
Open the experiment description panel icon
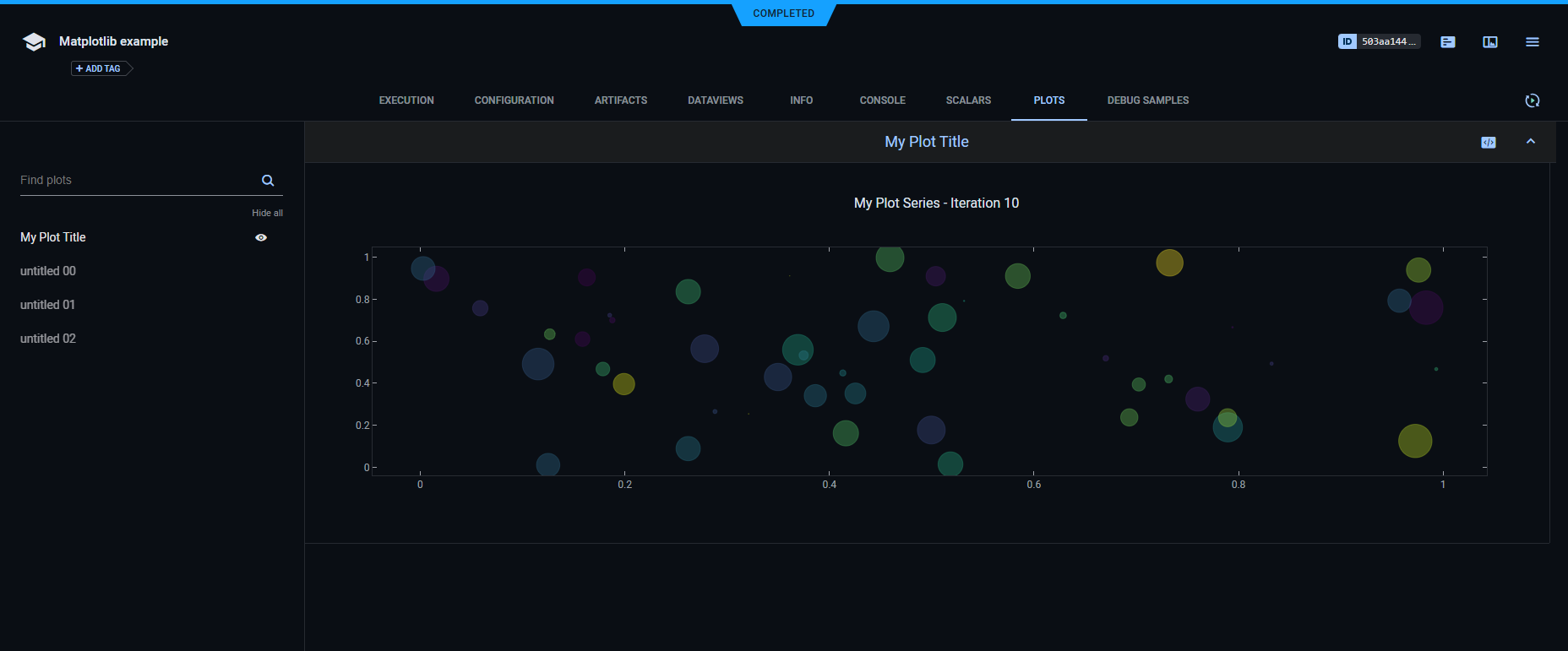1448,42
